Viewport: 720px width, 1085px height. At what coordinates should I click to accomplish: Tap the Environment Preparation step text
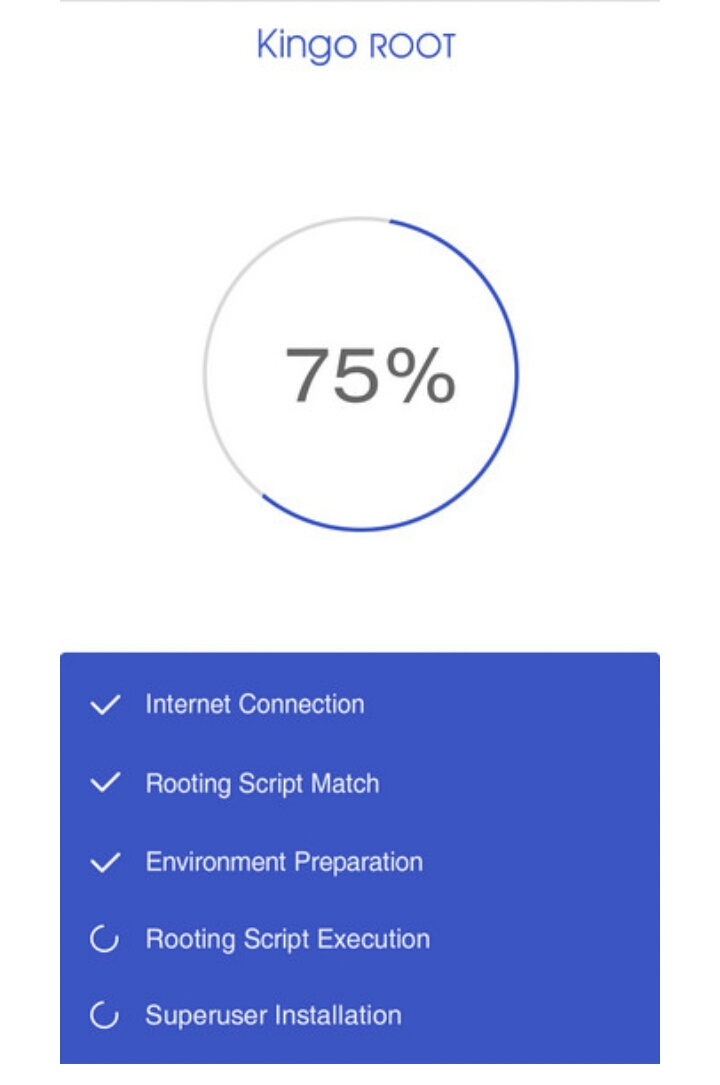point(284,862)
